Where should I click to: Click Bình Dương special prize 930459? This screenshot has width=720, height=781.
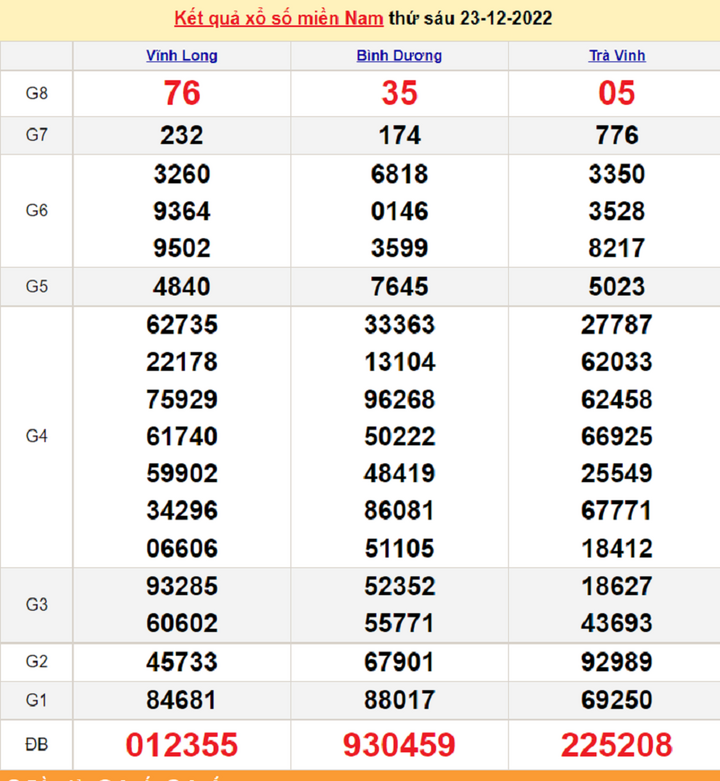(399, 745)
